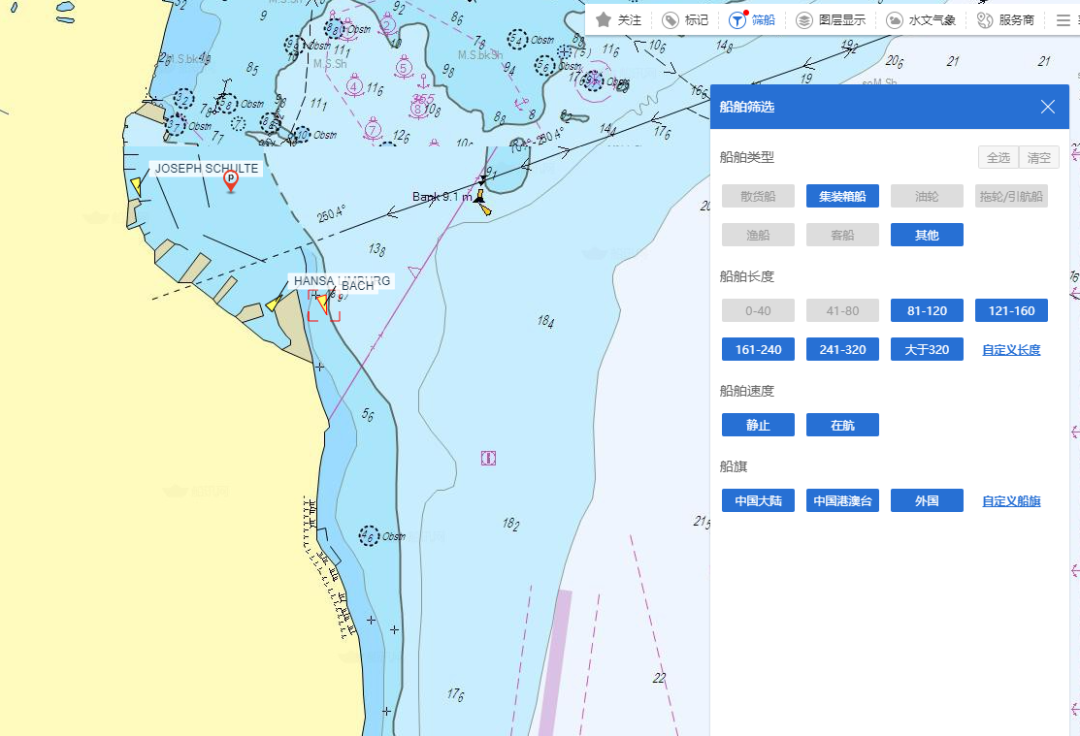Click the 服务商 provider icon
Image resolution: width=1080 pixels, height=736 pixels.
pyautogui.click(x=985, y=20)
